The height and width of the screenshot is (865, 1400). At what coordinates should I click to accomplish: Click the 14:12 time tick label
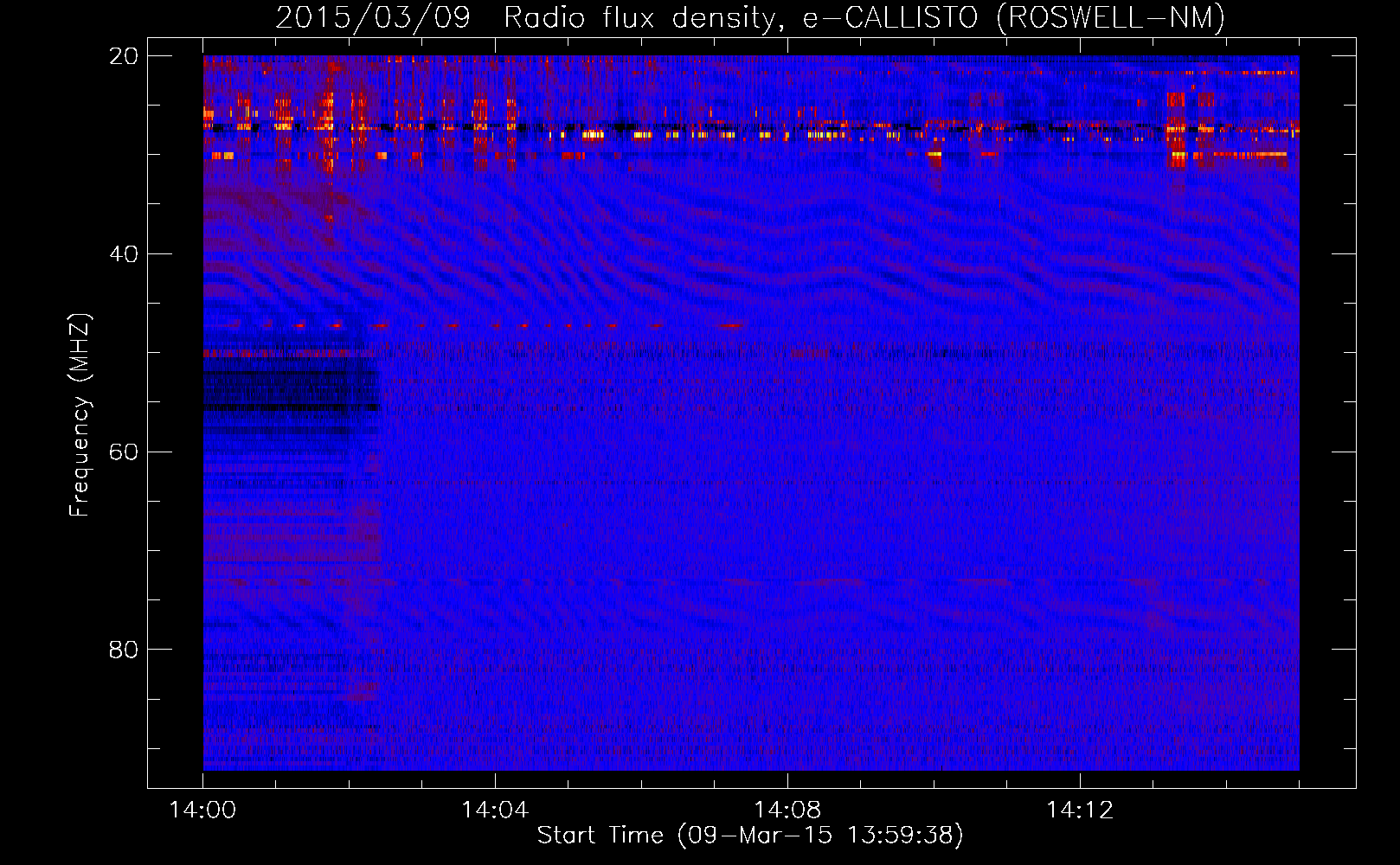[1080, 811]
